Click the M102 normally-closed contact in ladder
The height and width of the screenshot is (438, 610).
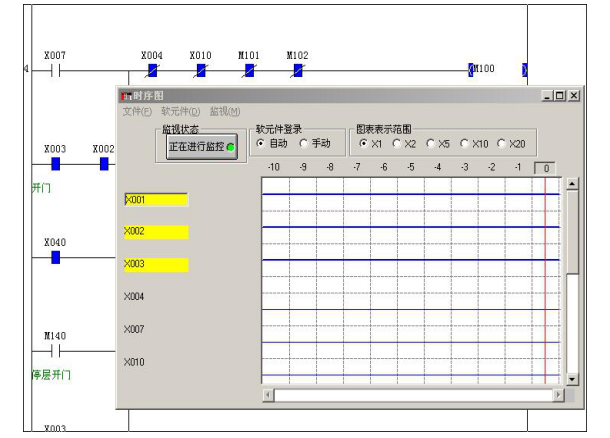298,71
